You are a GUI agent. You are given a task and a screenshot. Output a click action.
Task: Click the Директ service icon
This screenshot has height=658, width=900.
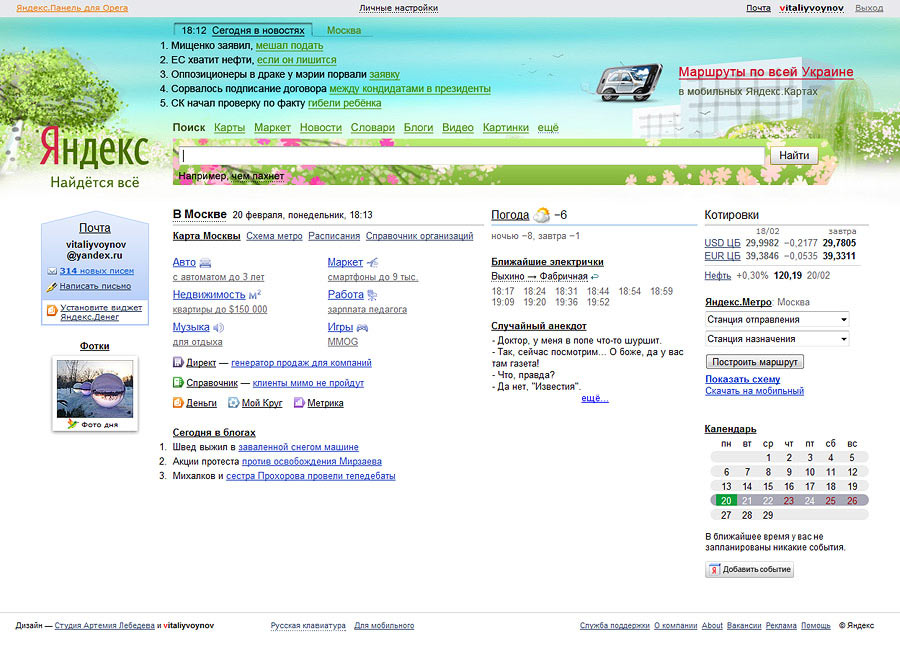point(178,362)
